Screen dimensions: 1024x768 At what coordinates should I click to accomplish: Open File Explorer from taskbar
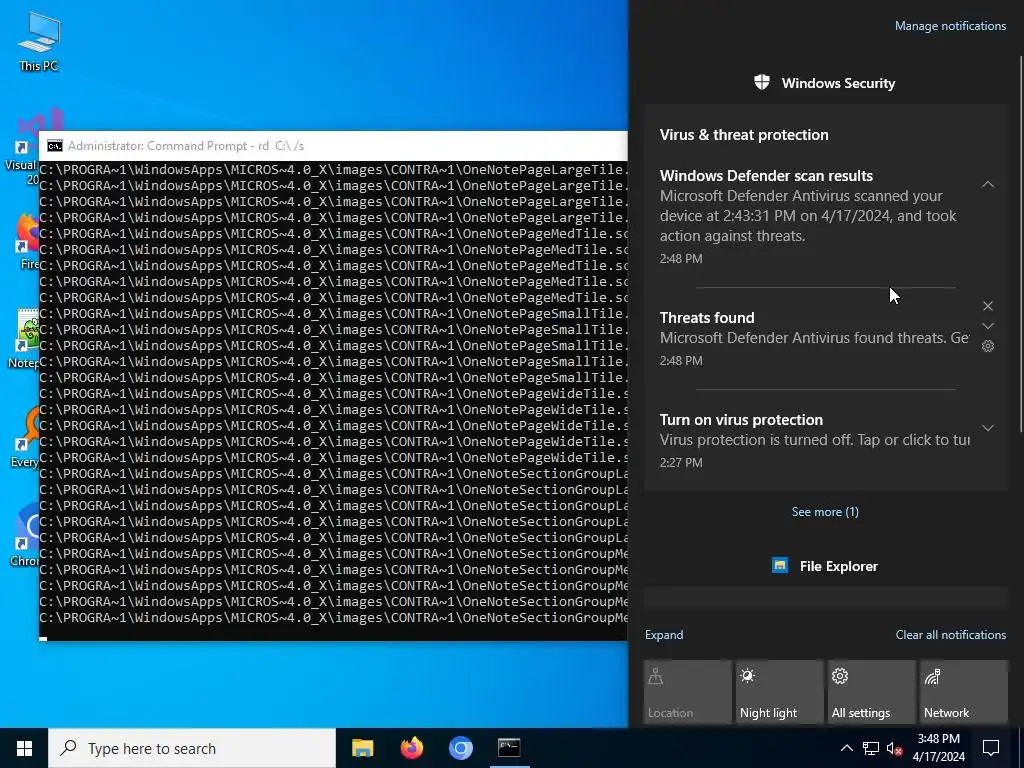362,748
